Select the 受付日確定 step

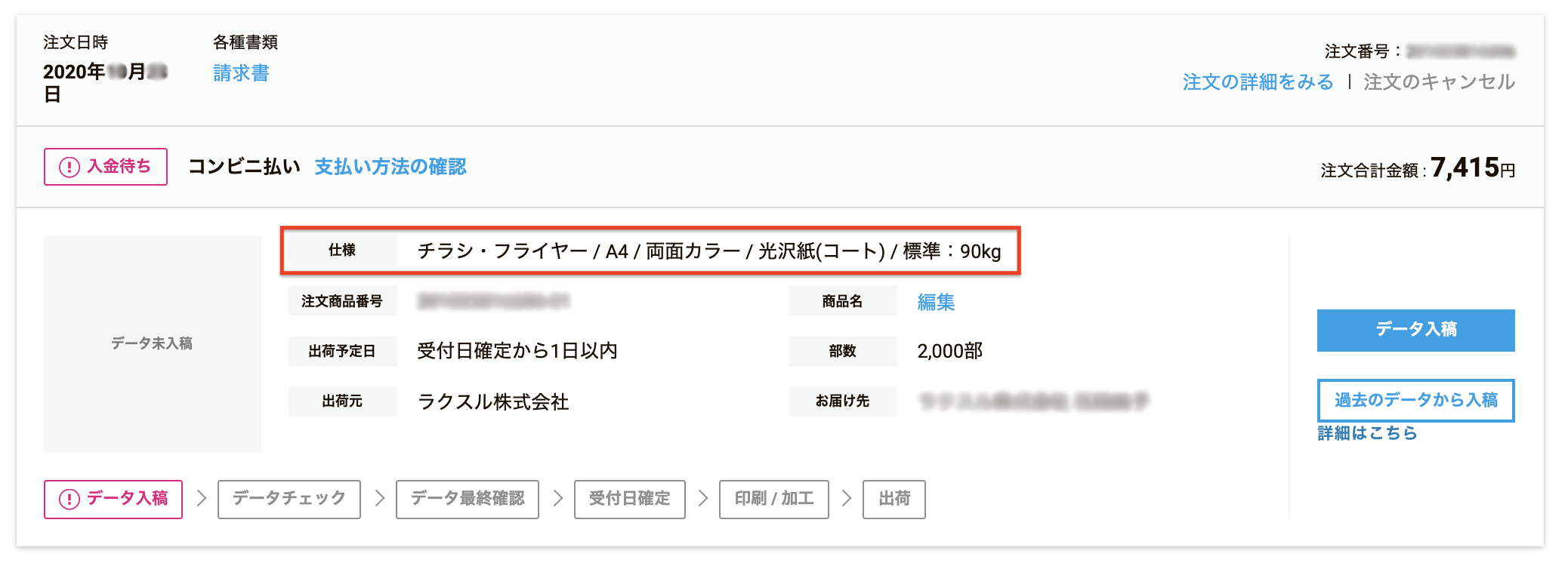click(629, 499)
